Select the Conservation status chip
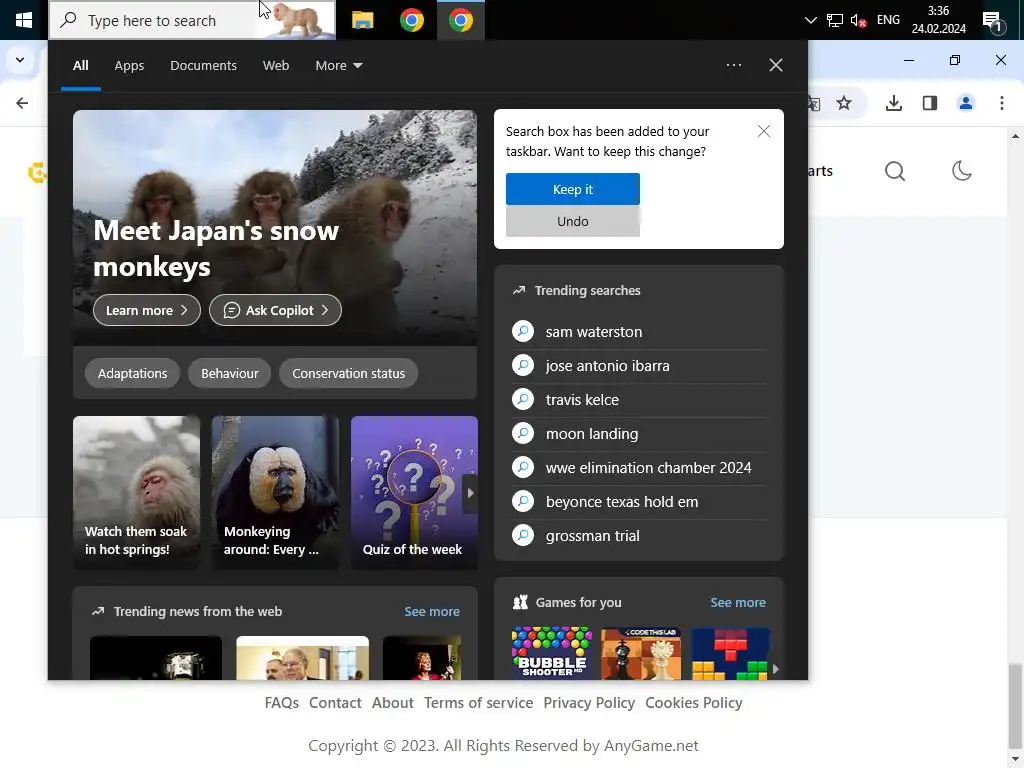The height and width of the screenshot is (768, 1024). tap(348, 374)
